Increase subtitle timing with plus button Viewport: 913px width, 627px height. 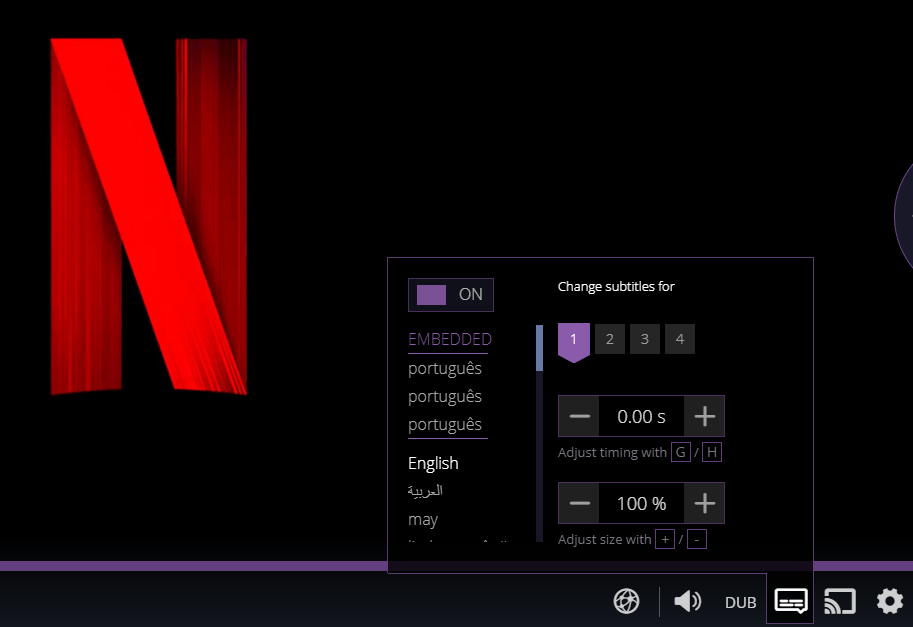(705, 416)
